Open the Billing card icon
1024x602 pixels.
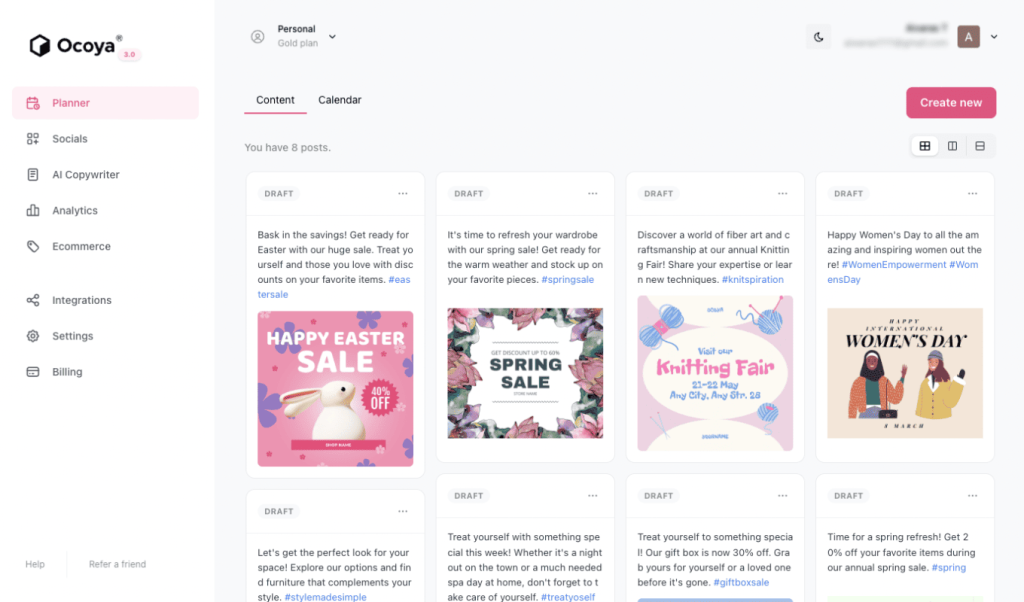click(33, 372)
